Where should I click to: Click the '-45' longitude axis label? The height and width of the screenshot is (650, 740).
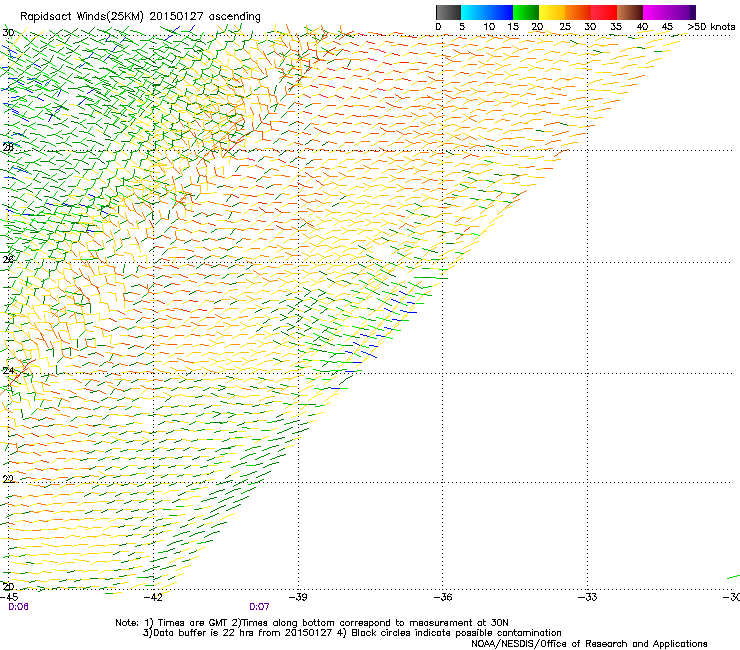9,597
